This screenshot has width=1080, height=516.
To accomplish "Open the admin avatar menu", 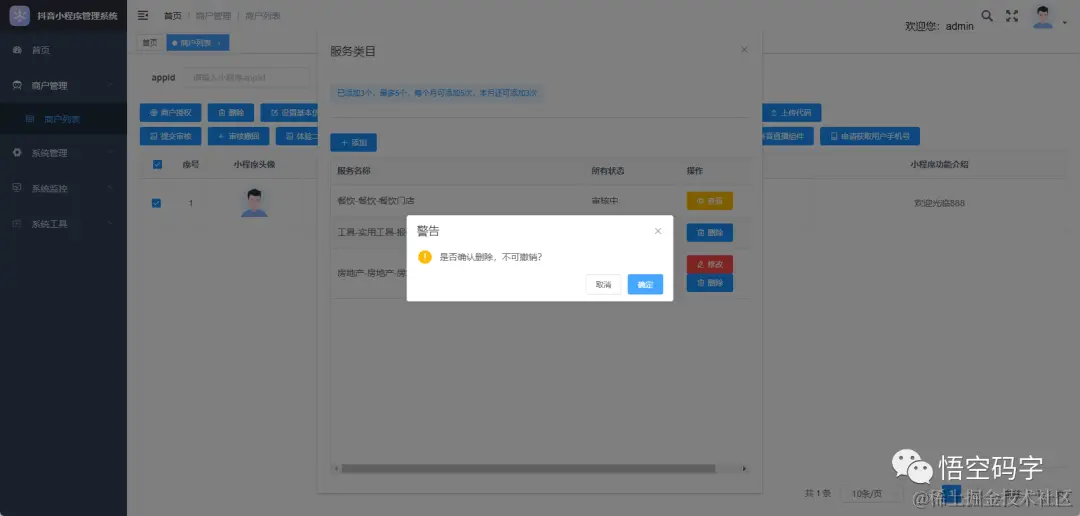I will point(1043,17).
